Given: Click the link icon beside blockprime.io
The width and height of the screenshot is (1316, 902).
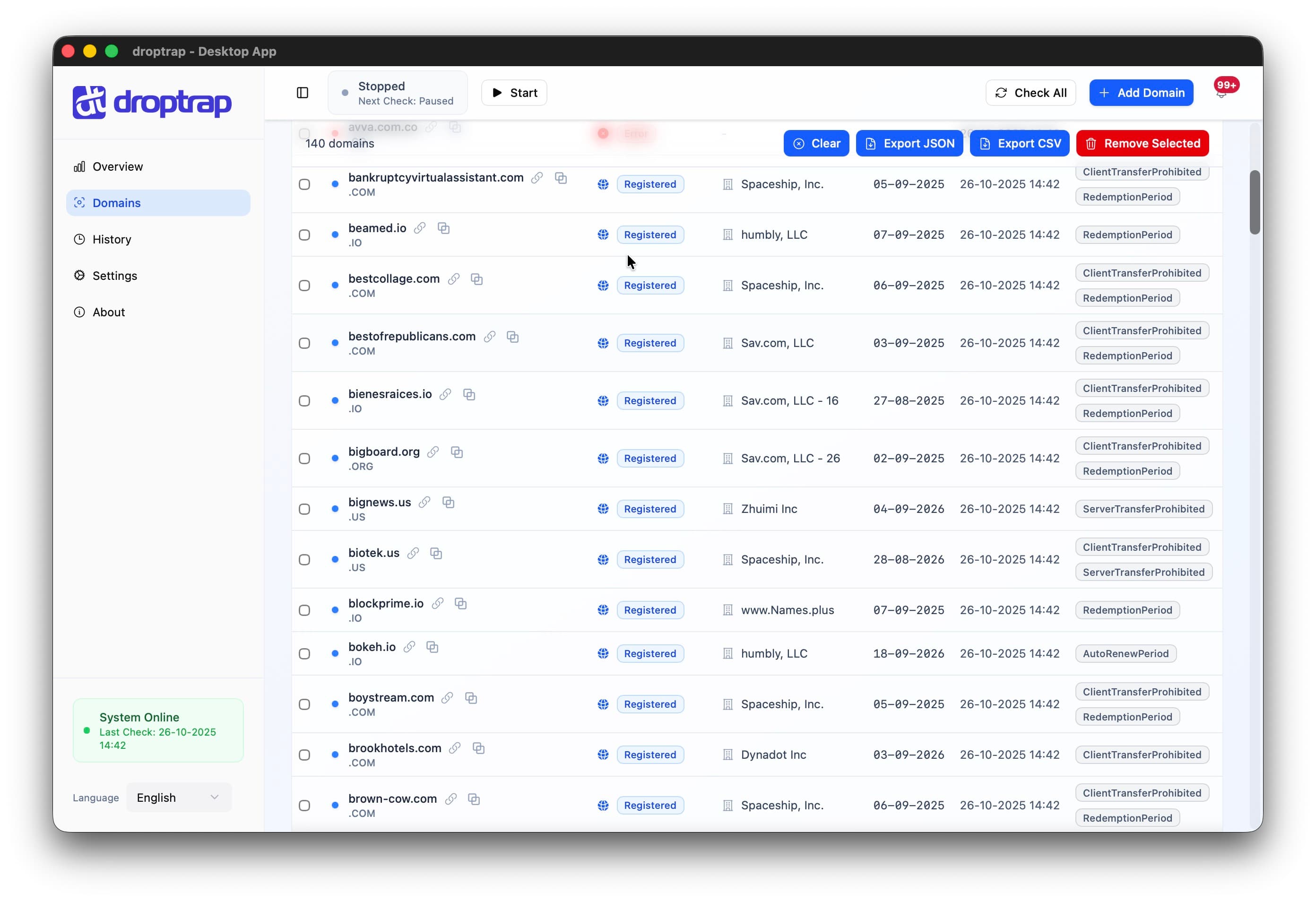Looking at the screenshot, I should click(x=438, y=604).
